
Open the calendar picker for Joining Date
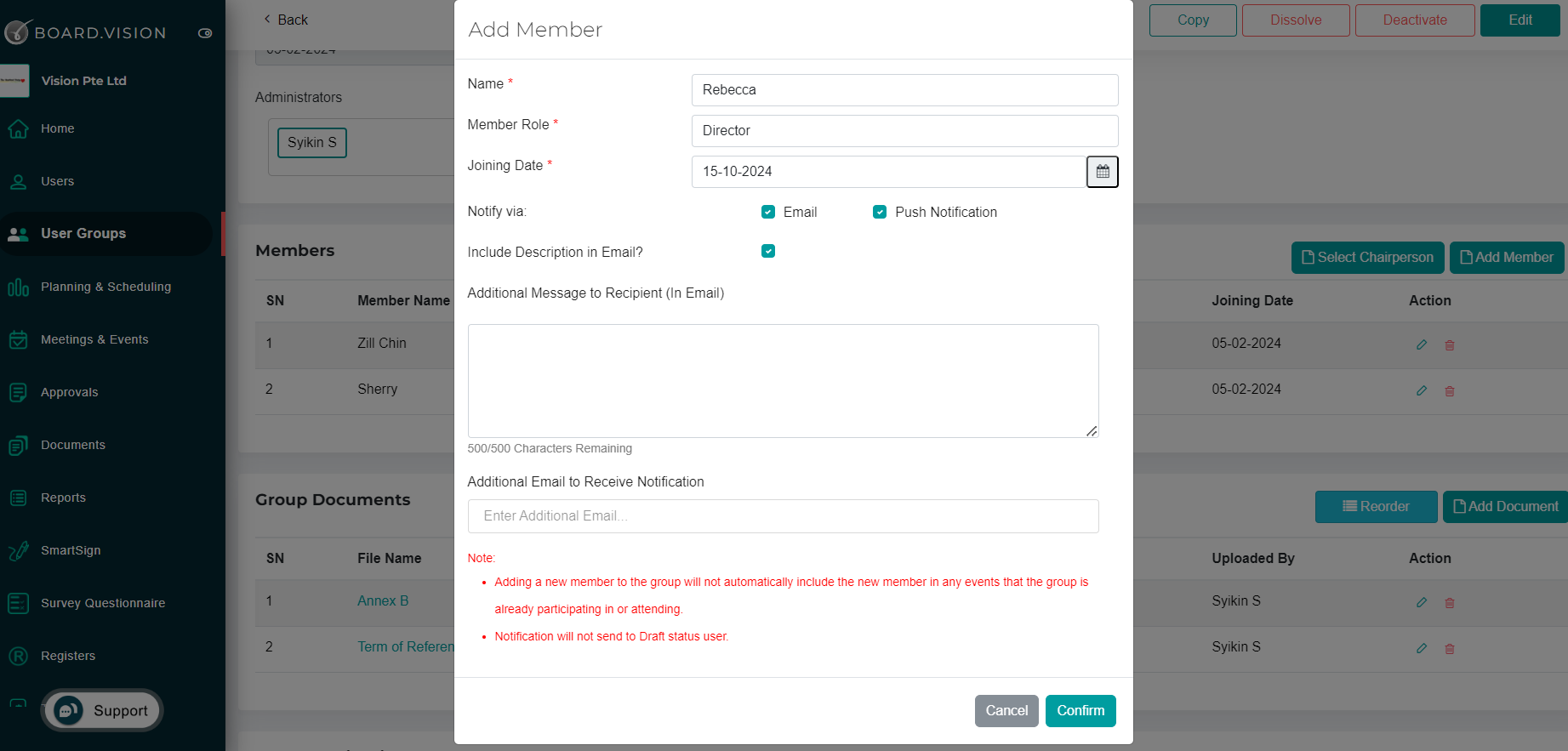[1102, 172]
